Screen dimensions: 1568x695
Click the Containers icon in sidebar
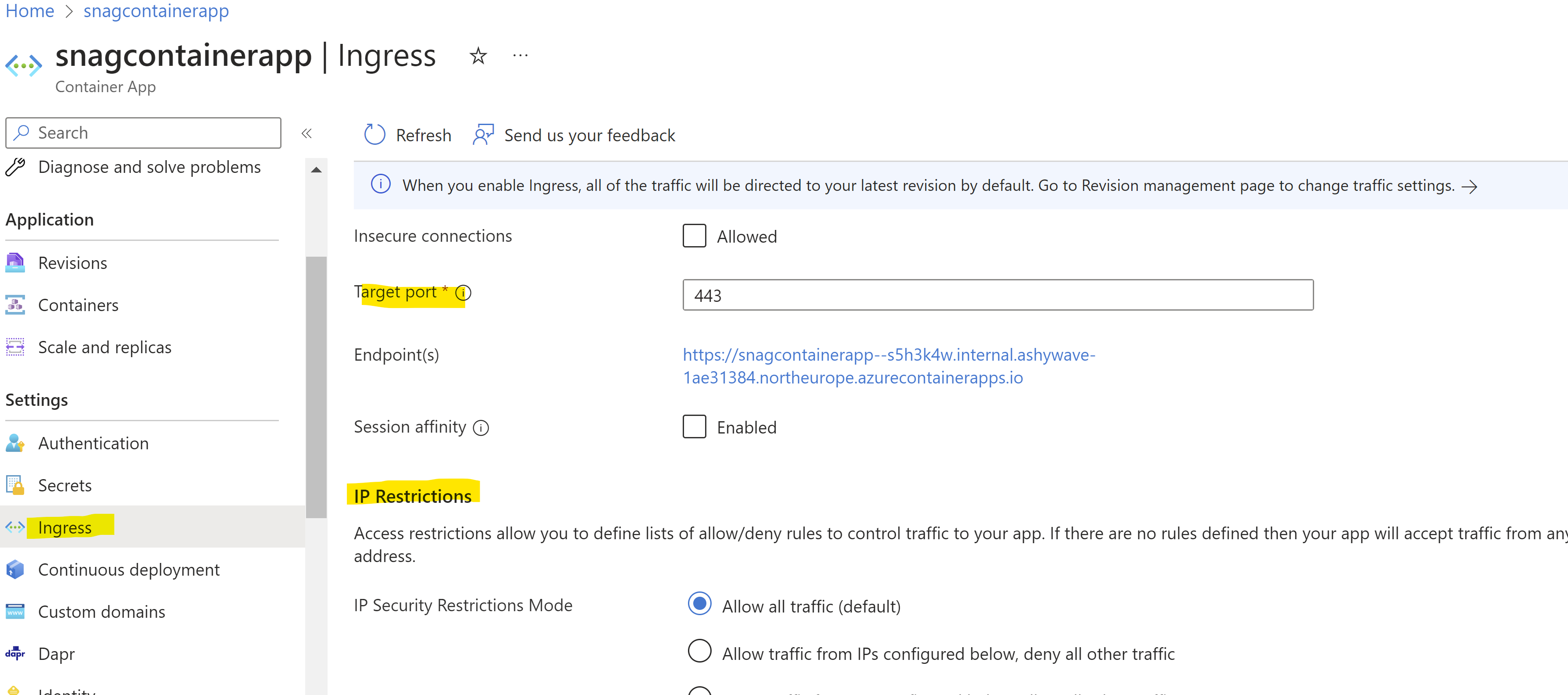[x=15, y=305]
